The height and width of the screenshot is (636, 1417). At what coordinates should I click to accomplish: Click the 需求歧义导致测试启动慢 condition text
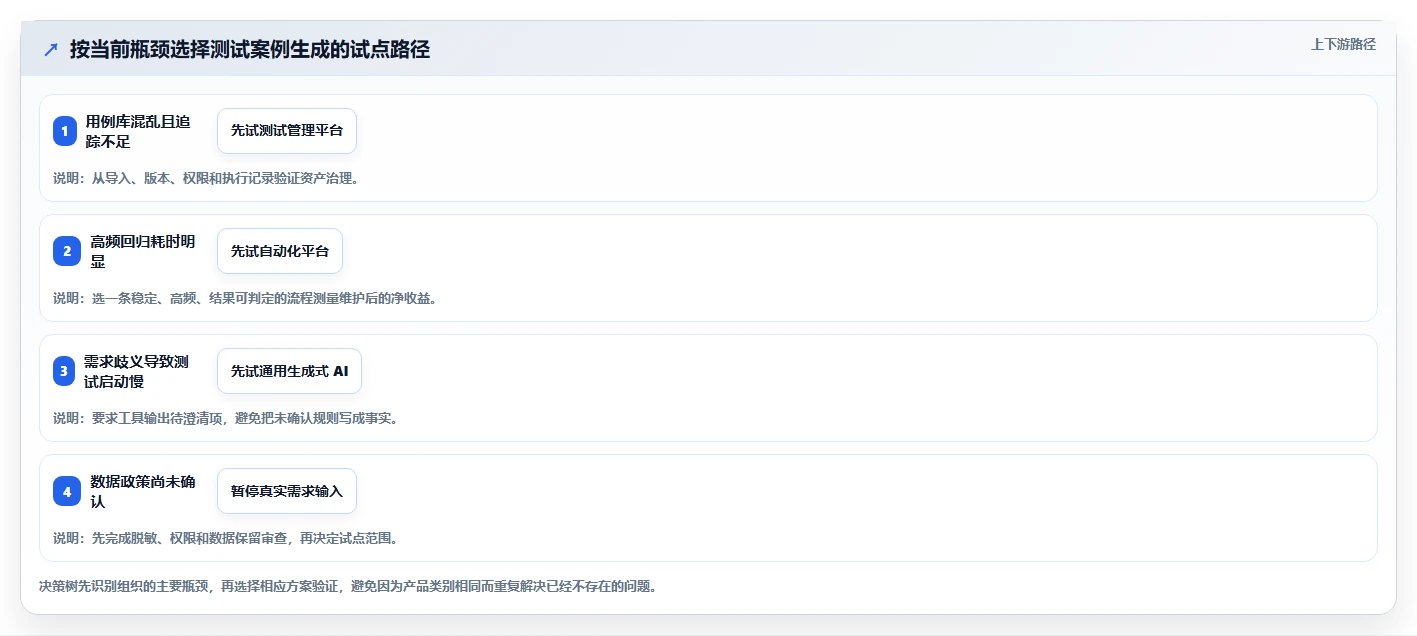(x=136, y=371)
